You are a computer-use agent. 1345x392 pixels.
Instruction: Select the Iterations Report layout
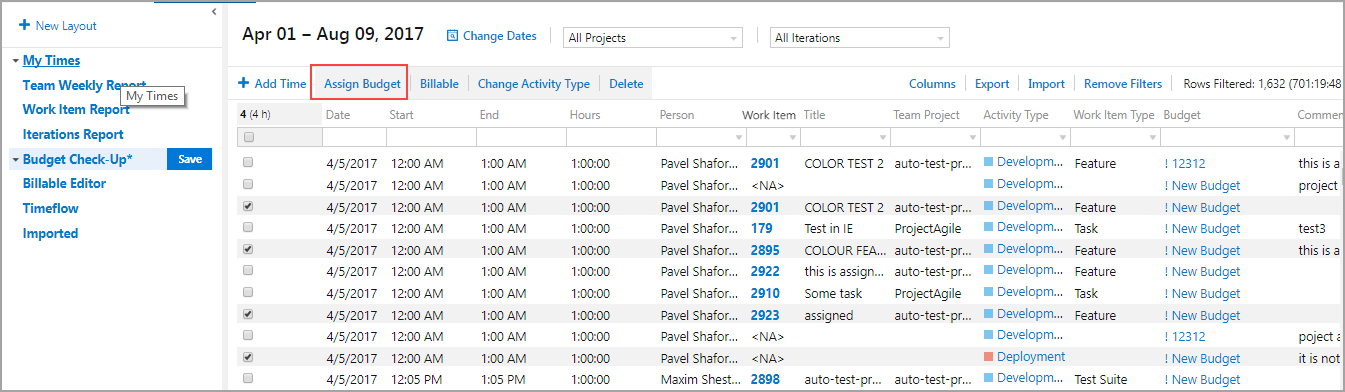[x=73, y=134]
